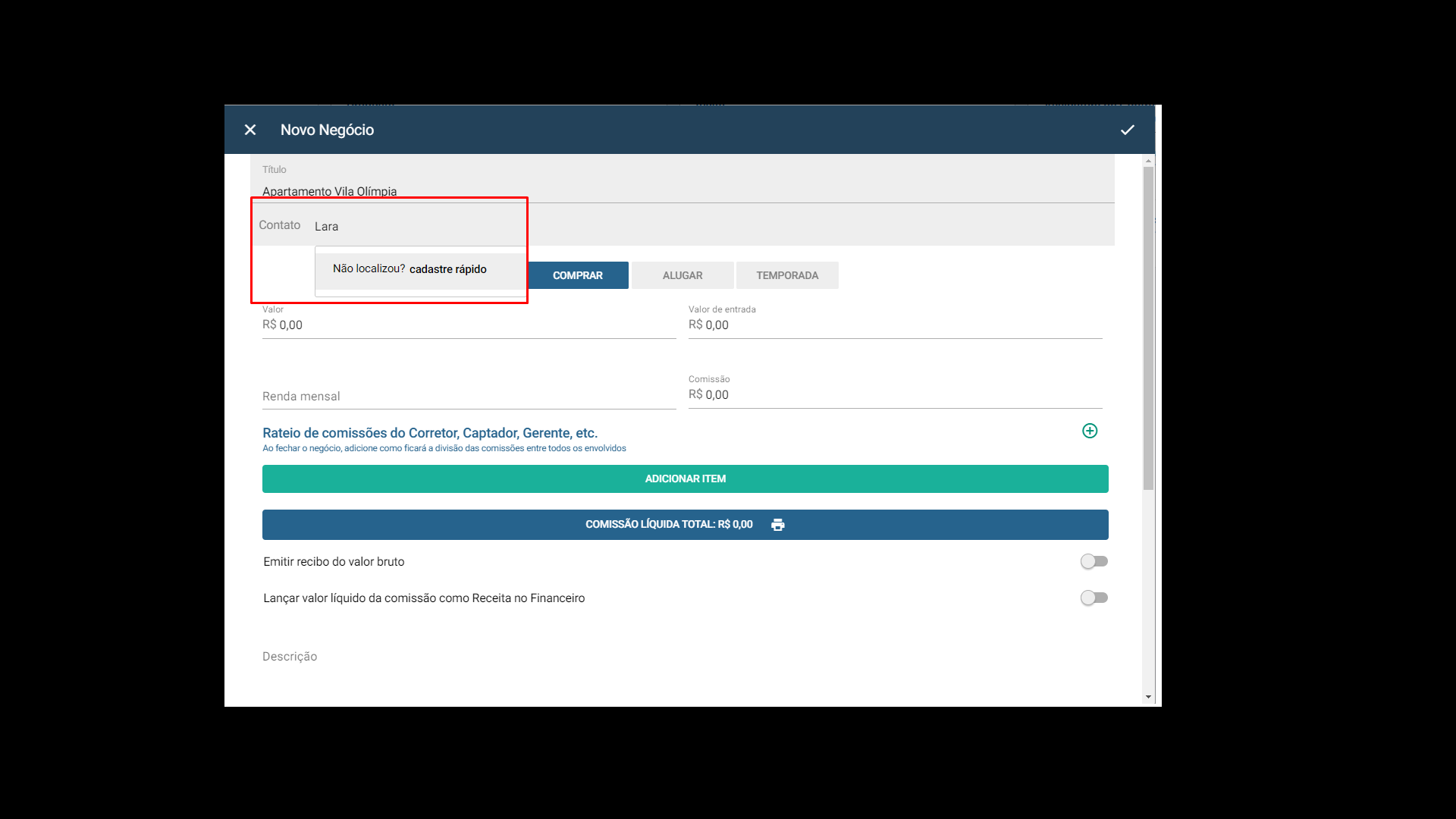
Task: Switch to the ALUGAR tab
Action: tap(682, 275)
